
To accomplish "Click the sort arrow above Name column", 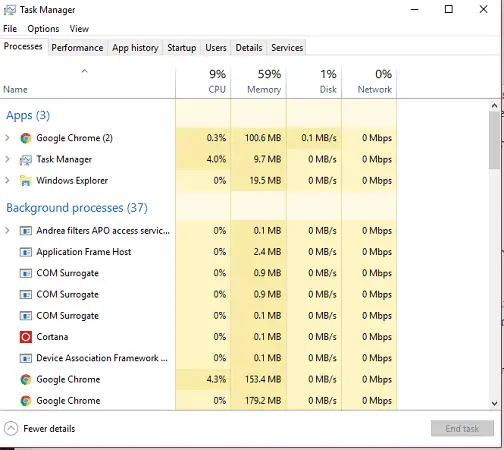I will pyautogui.click(x=85, y=71).
